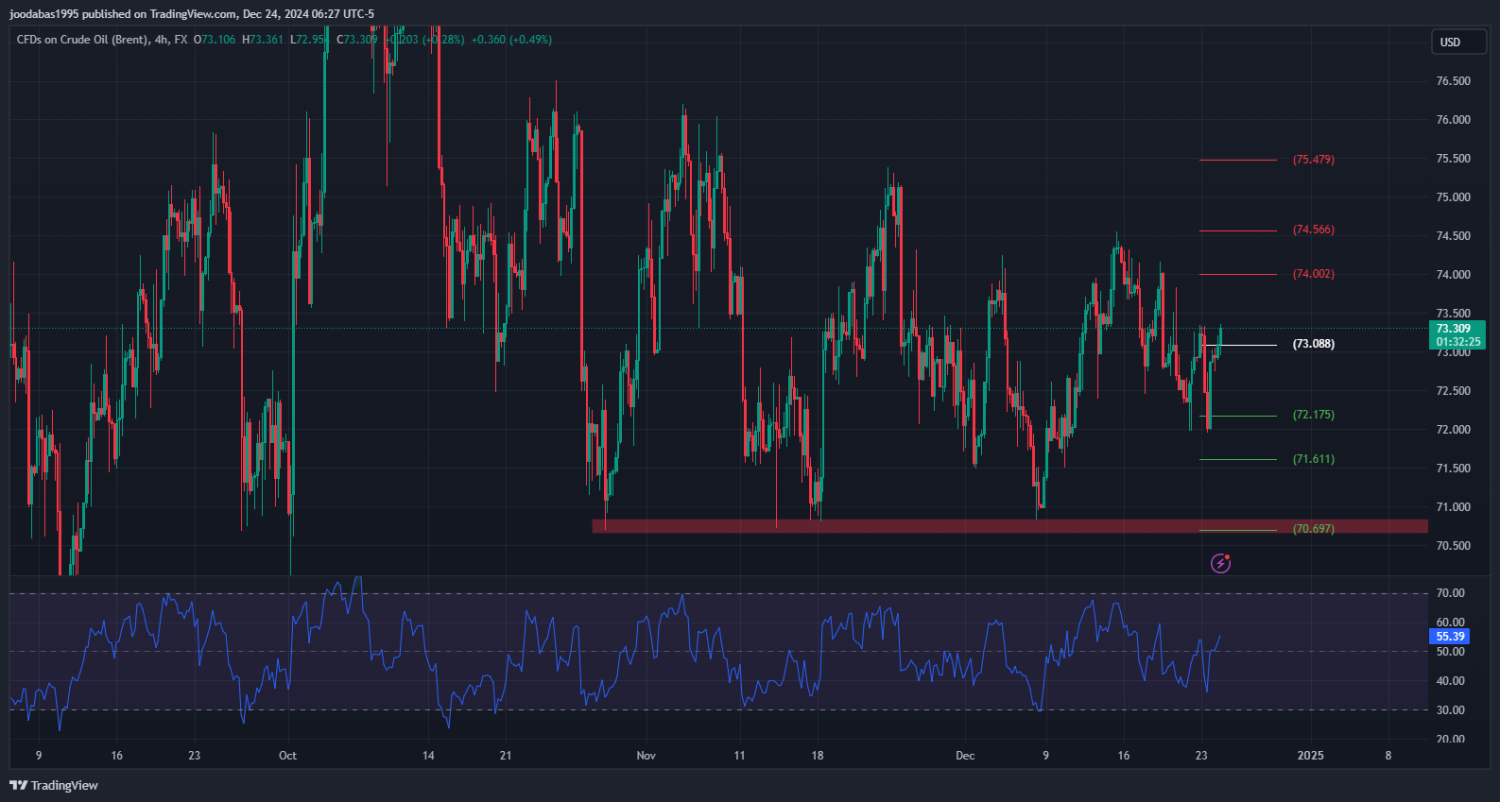The width and height of the screenshot is (1500, 802).
Task: Click the blue RSI value label 55.39
Action: tap(1450, 636)
